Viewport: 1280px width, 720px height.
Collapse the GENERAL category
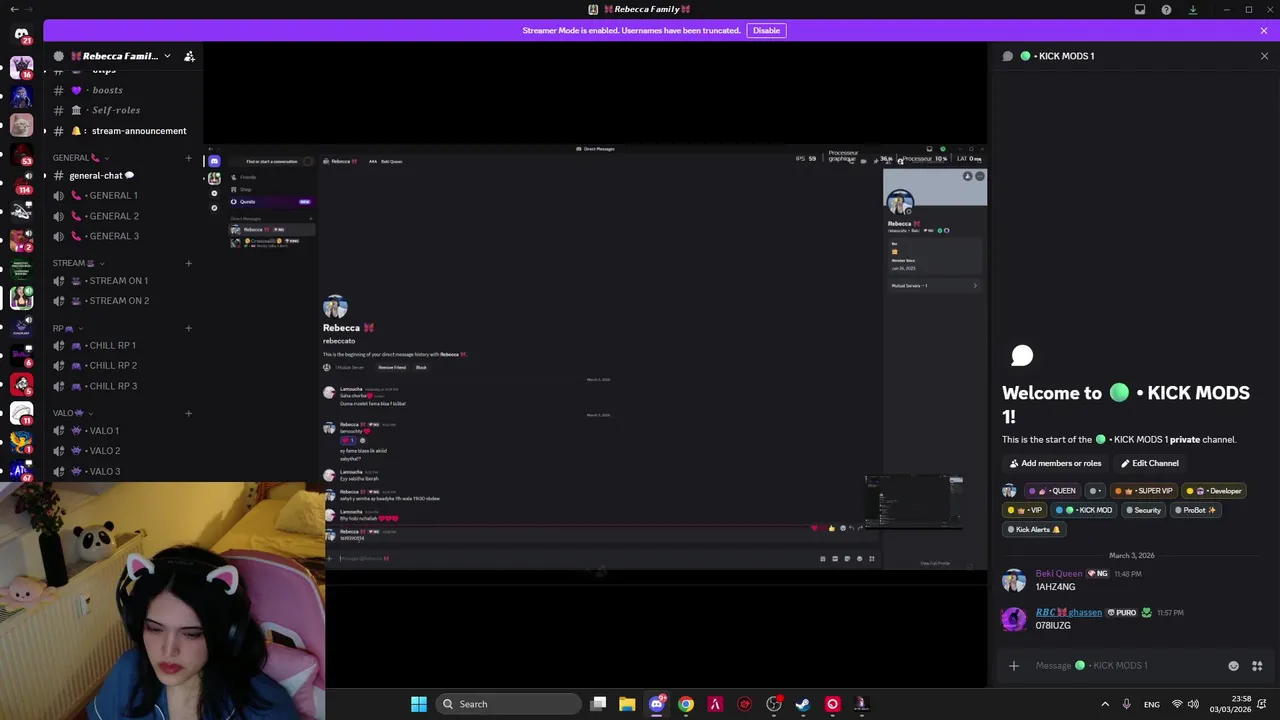80,158
